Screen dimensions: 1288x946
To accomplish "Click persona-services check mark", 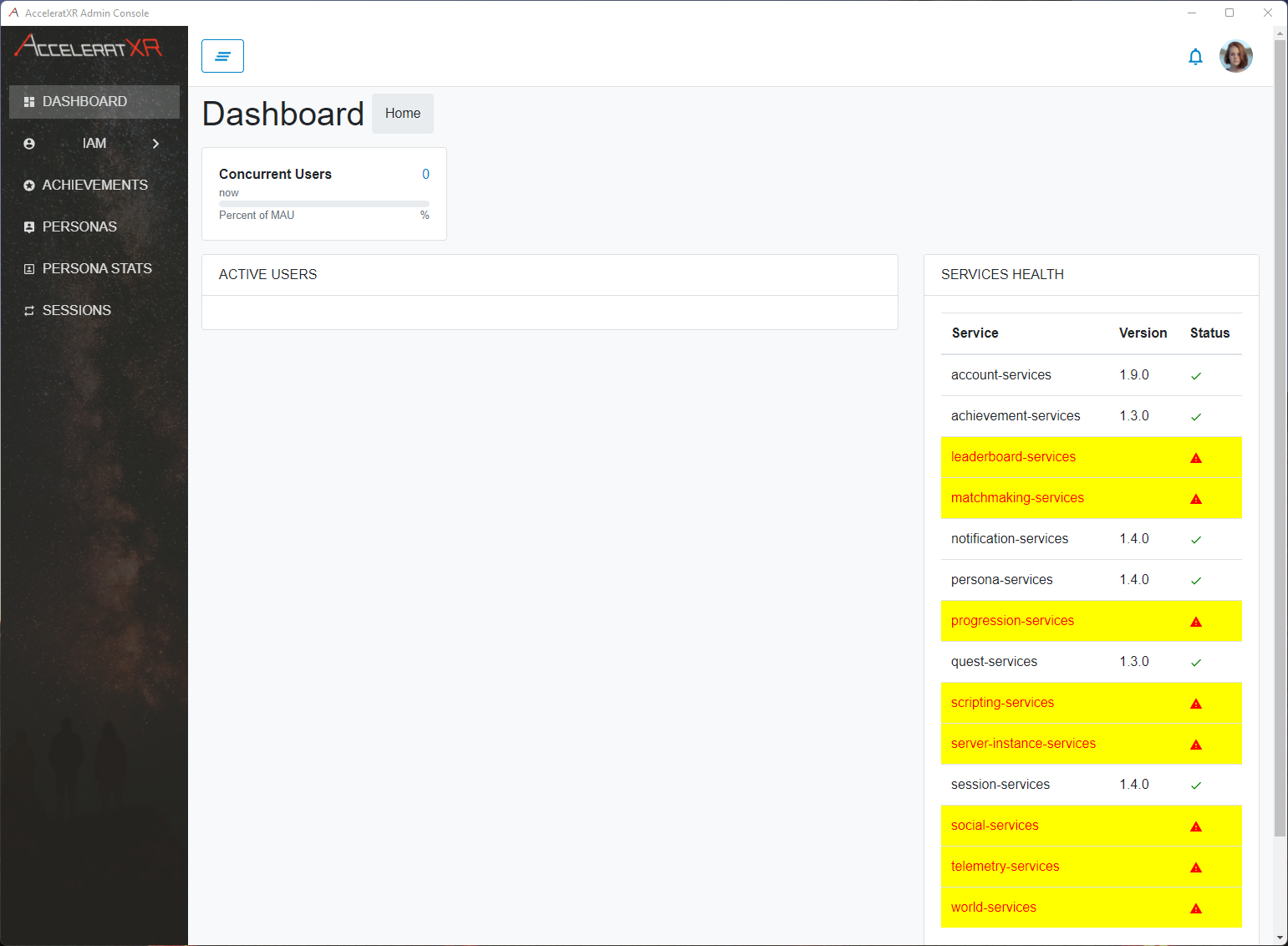I will [1196, 581].
